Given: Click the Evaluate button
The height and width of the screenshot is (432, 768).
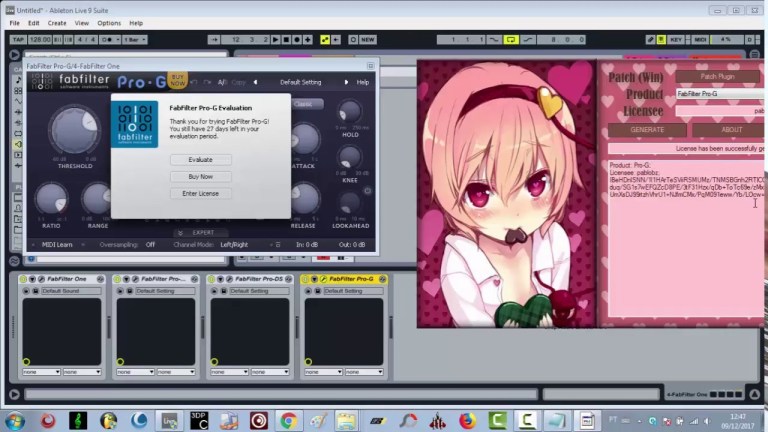Looking at the screenshot, I should click(x=201, y=160).
